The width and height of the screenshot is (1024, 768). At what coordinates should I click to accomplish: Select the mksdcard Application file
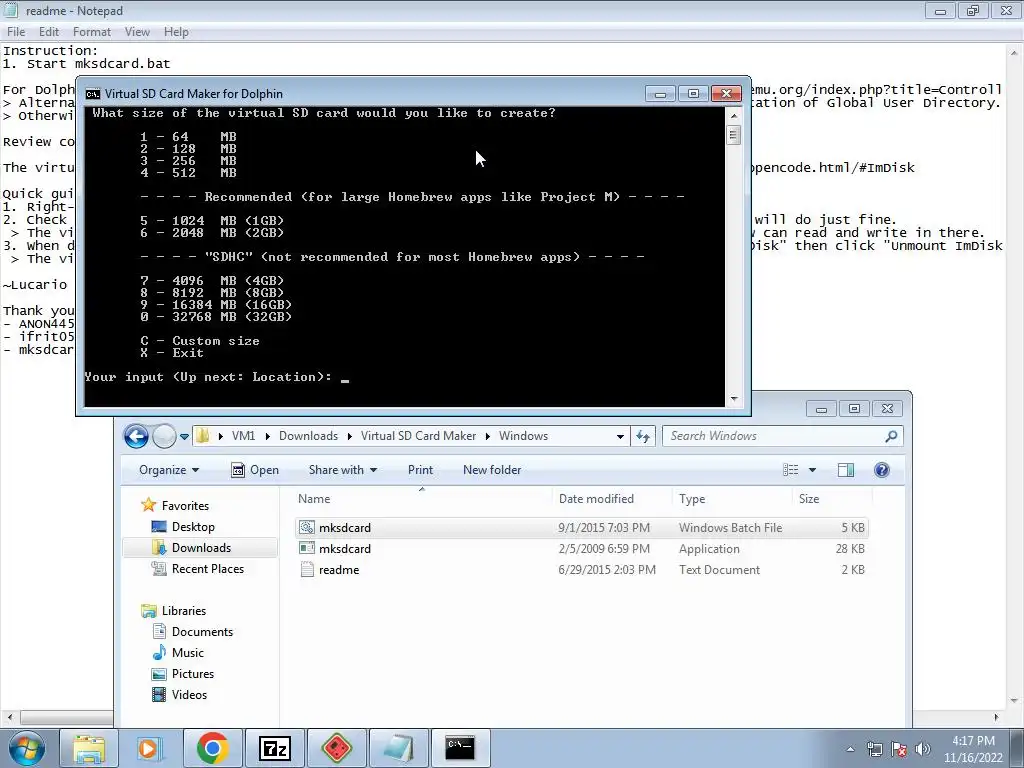(x=581, y=549)
